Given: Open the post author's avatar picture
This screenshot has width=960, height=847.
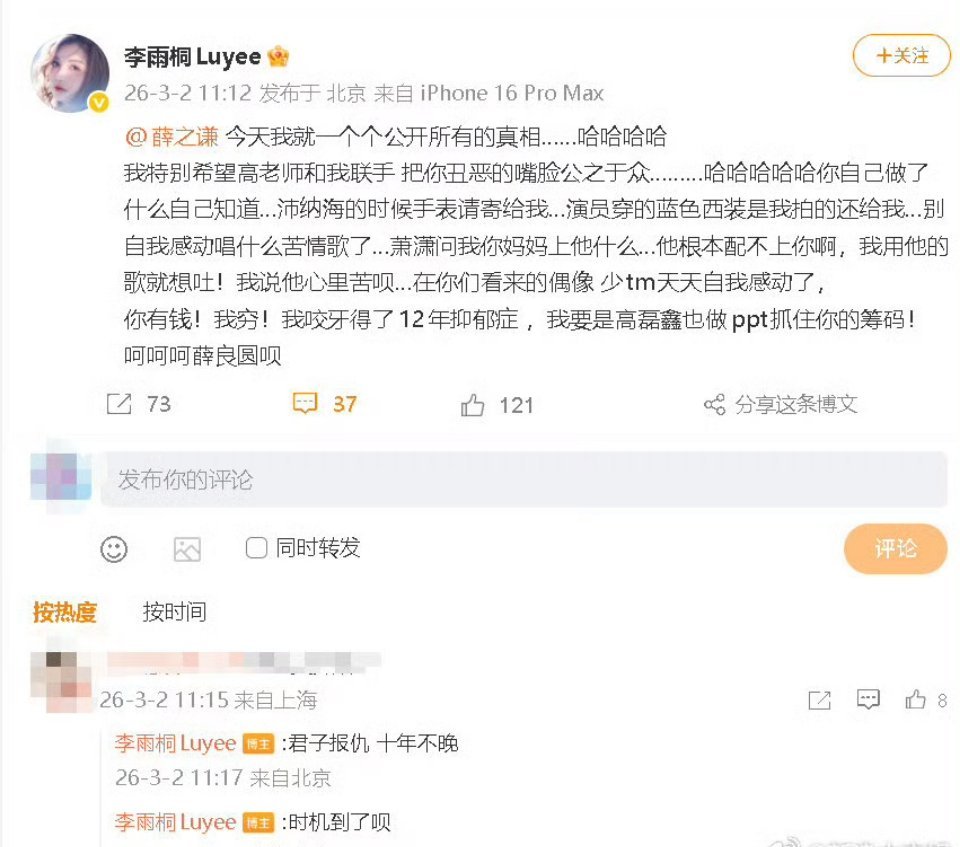Looking at the screenshot, I should point(70,73).
